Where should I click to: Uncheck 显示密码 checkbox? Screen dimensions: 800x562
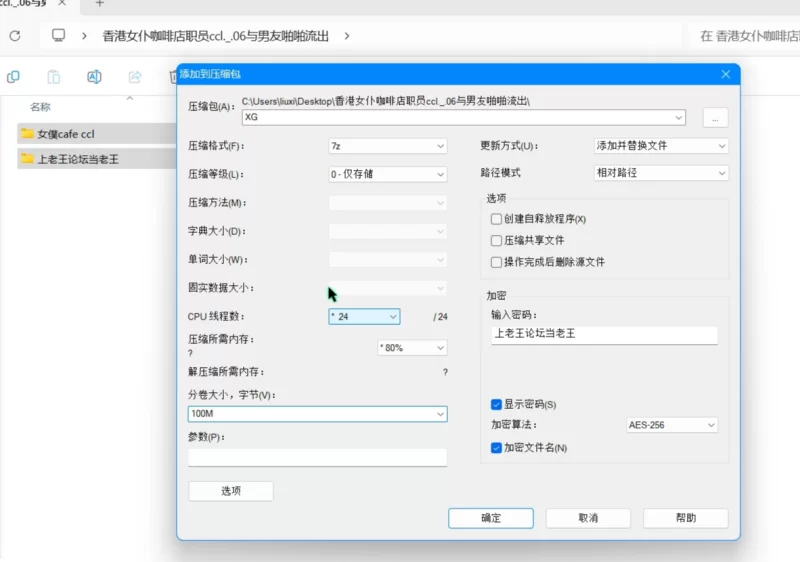pyautogui.click(x=496, y=404)
